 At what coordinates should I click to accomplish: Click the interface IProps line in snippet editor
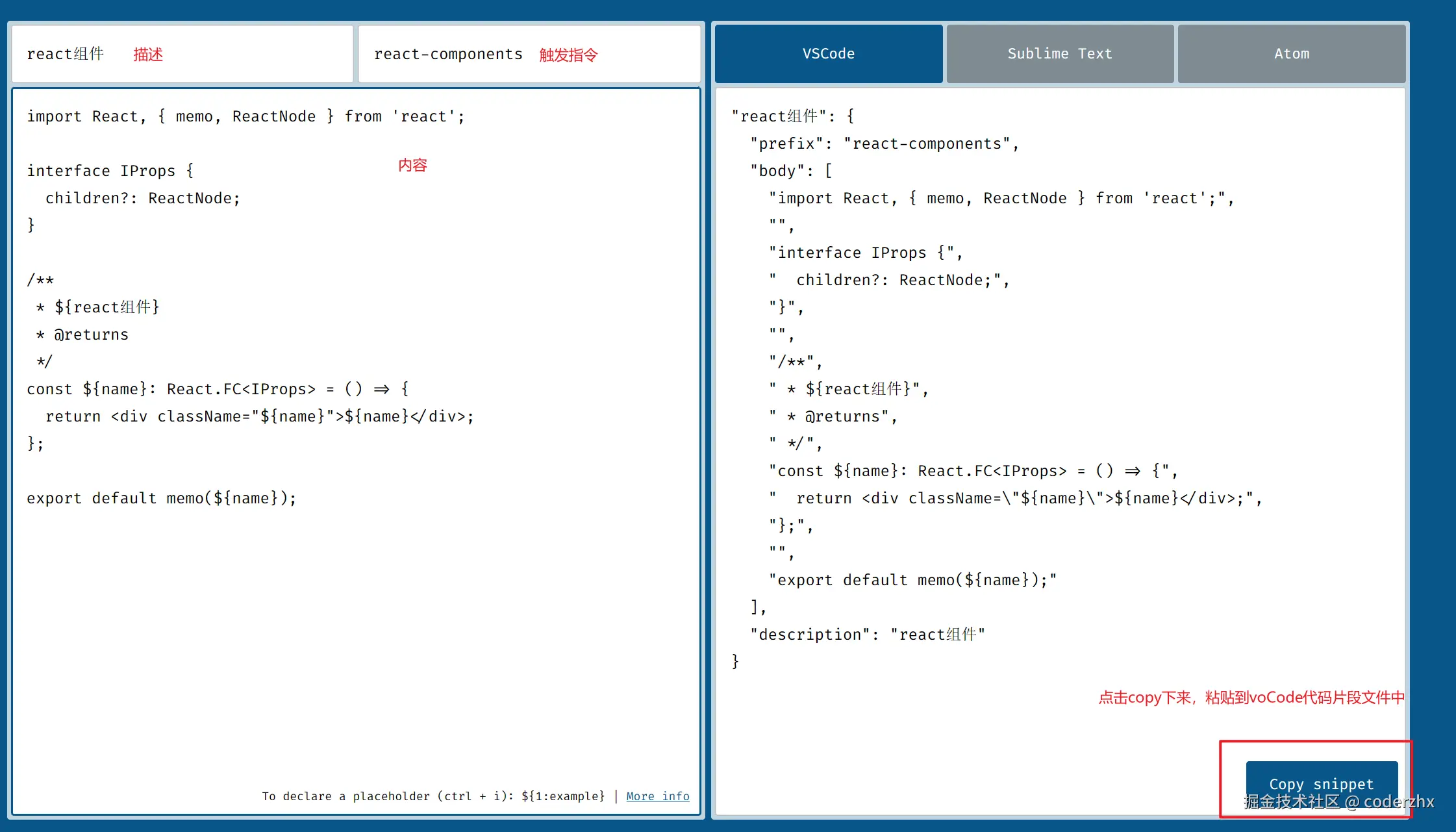pos(110,171)
